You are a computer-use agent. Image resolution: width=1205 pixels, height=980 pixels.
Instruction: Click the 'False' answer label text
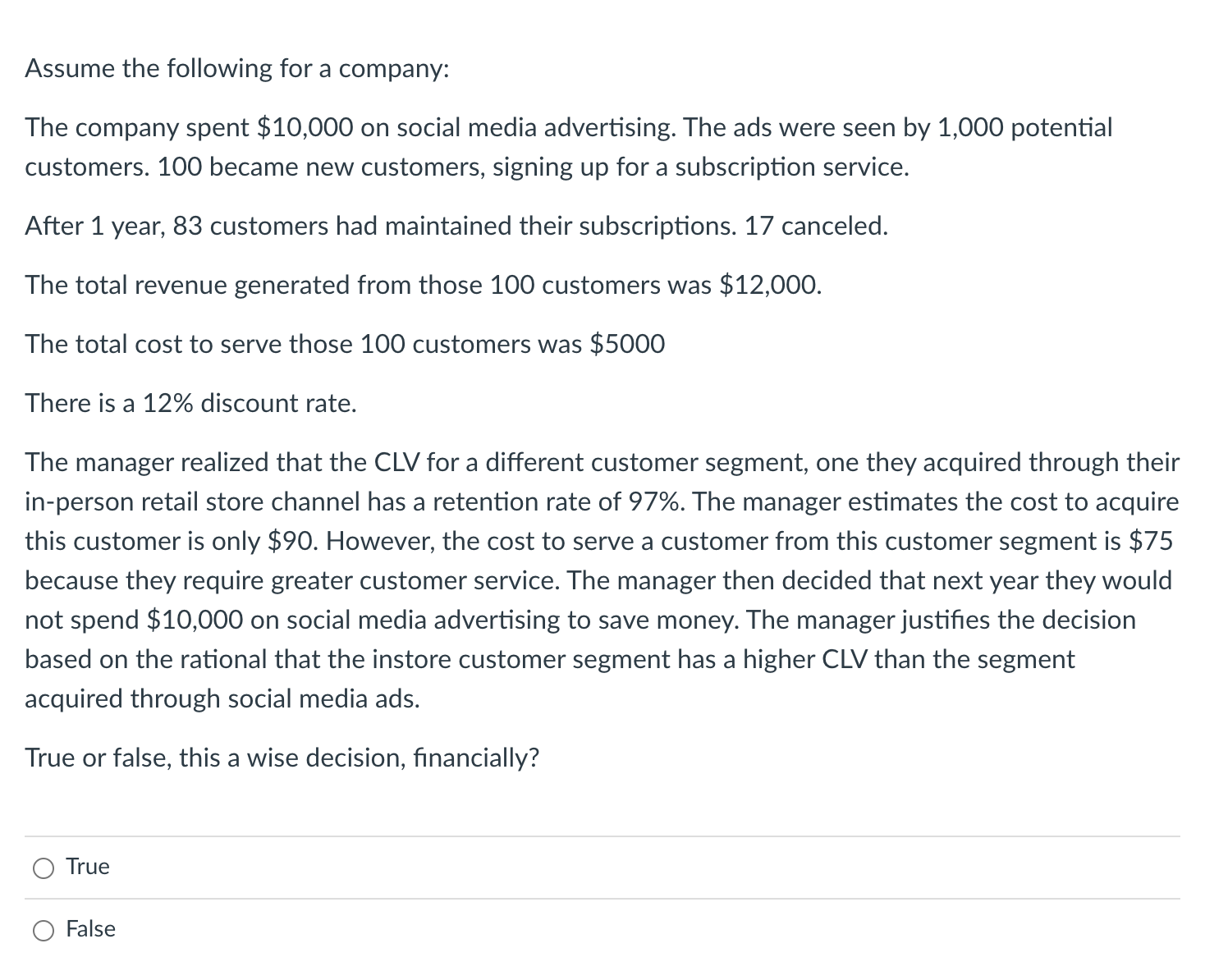click(x=91, y=929)
